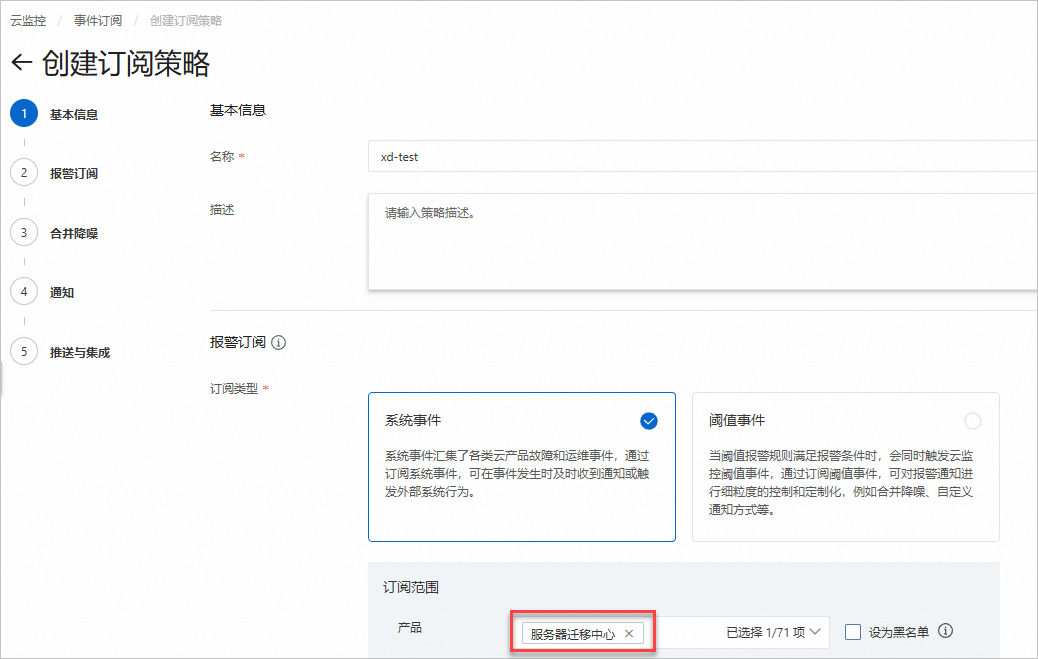
Task: Go to step 4 通知
Action: [x=42, y=292]
